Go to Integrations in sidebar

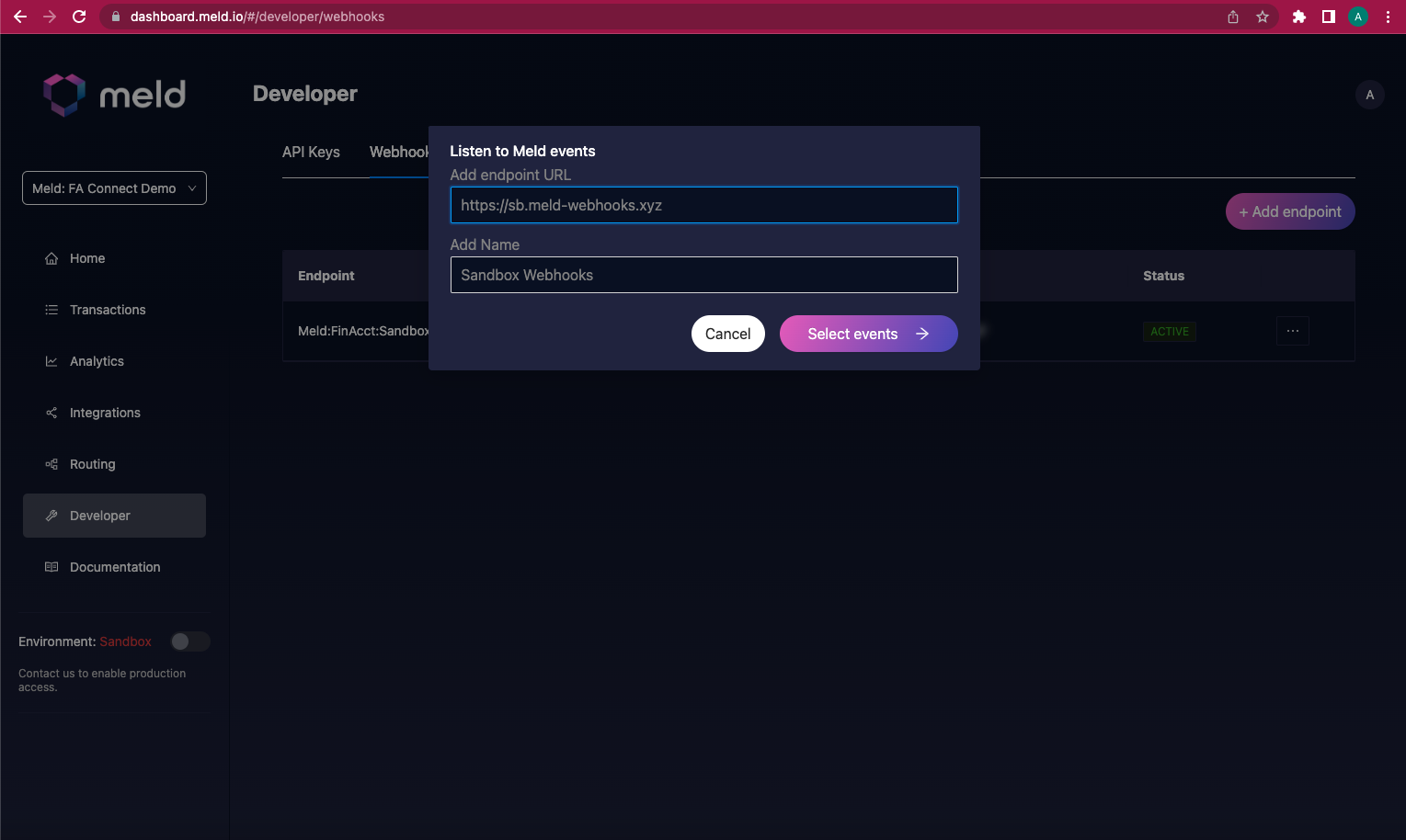coord(114,413)
